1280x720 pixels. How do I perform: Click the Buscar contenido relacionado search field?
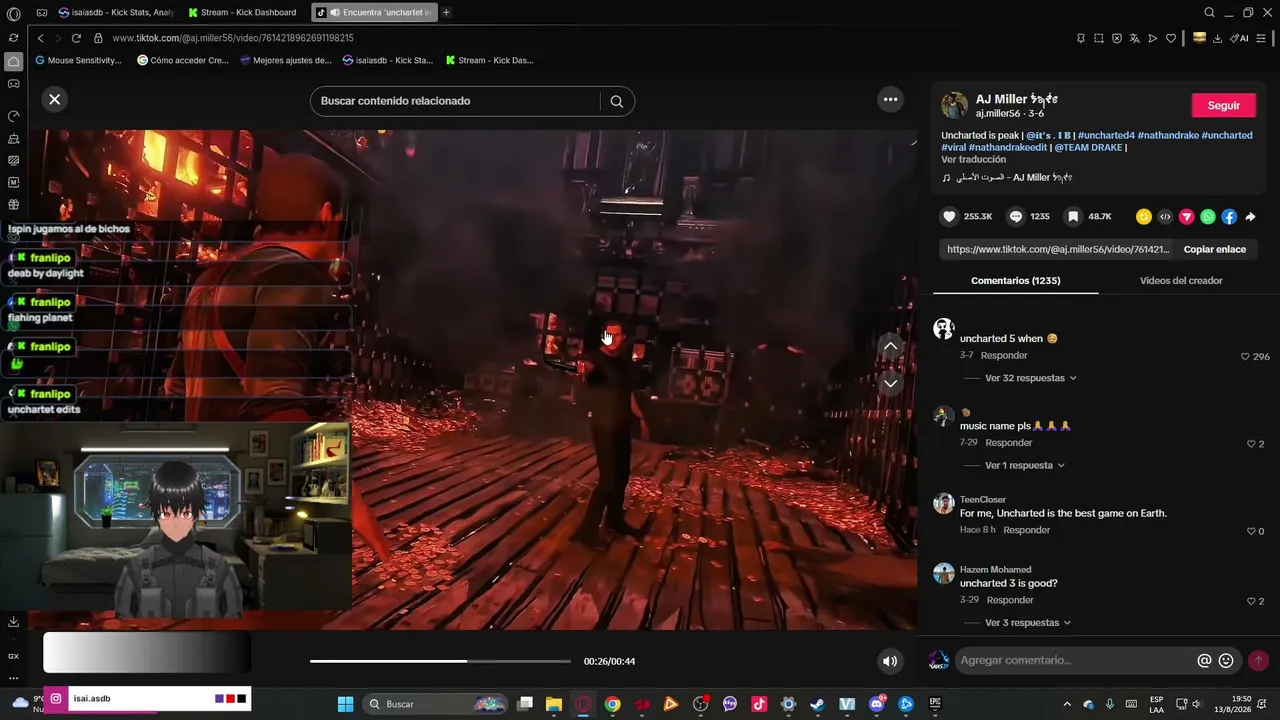455,101
